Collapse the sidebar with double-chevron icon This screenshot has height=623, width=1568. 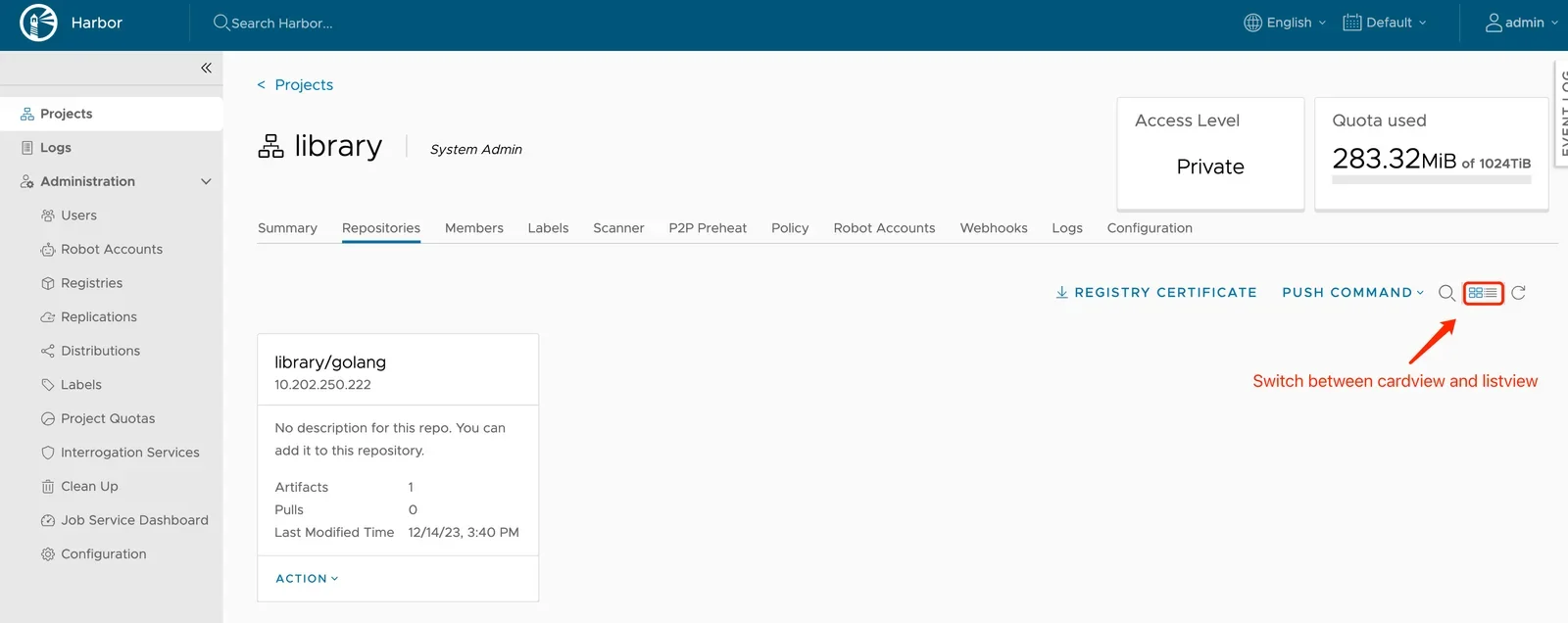click(x=206, y=68)
